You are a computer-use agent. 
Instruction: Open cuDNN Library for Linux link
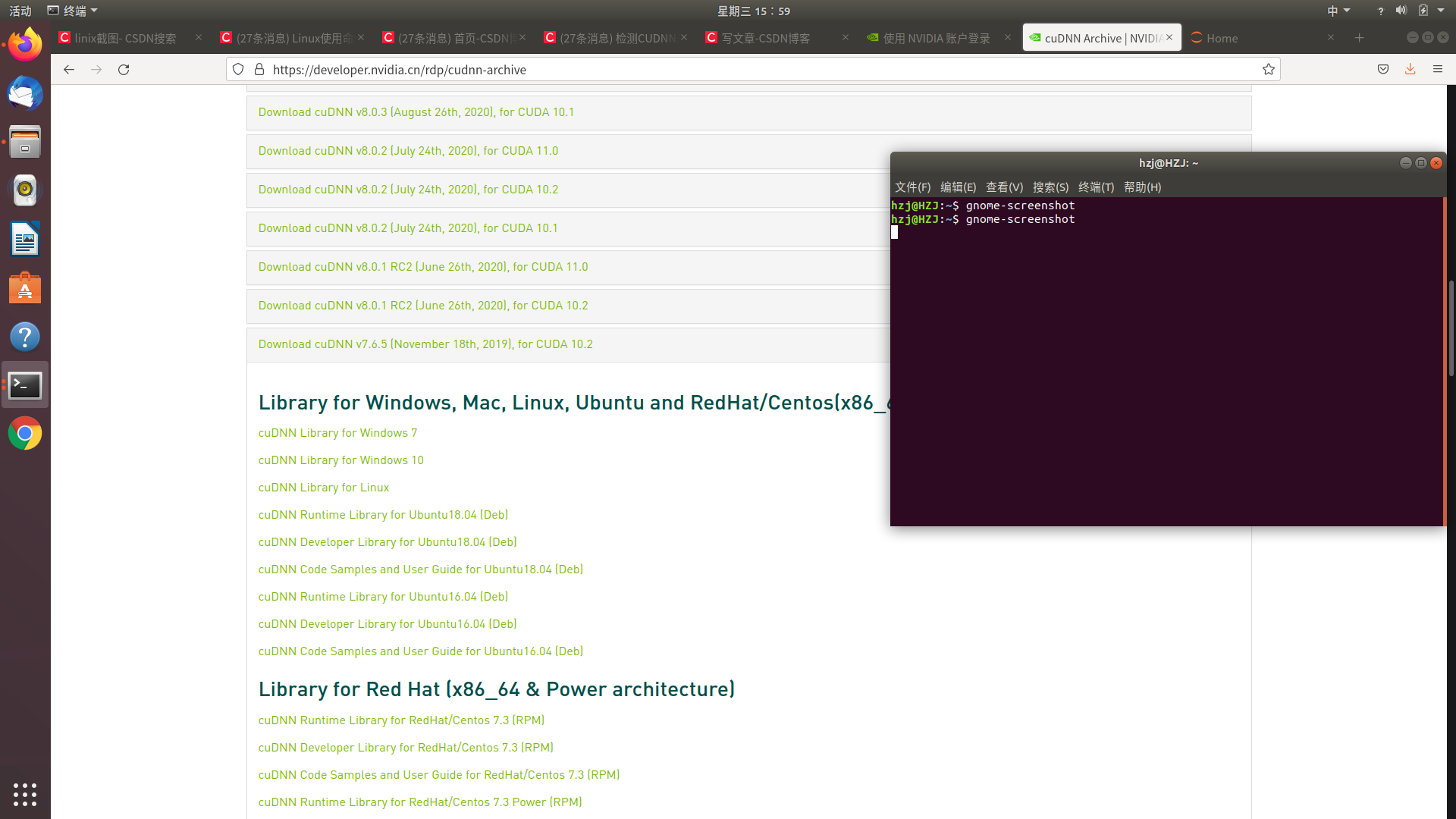[x=323, y=488]
